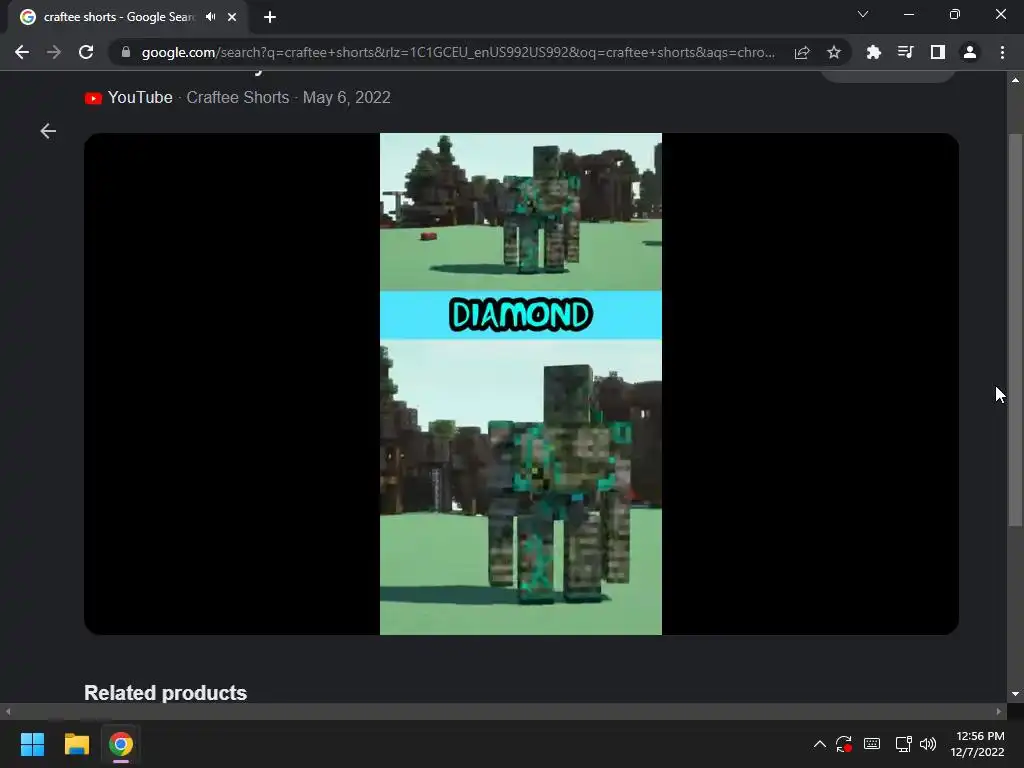
Task: Open the network display tray icon
Action: [903, 744]
